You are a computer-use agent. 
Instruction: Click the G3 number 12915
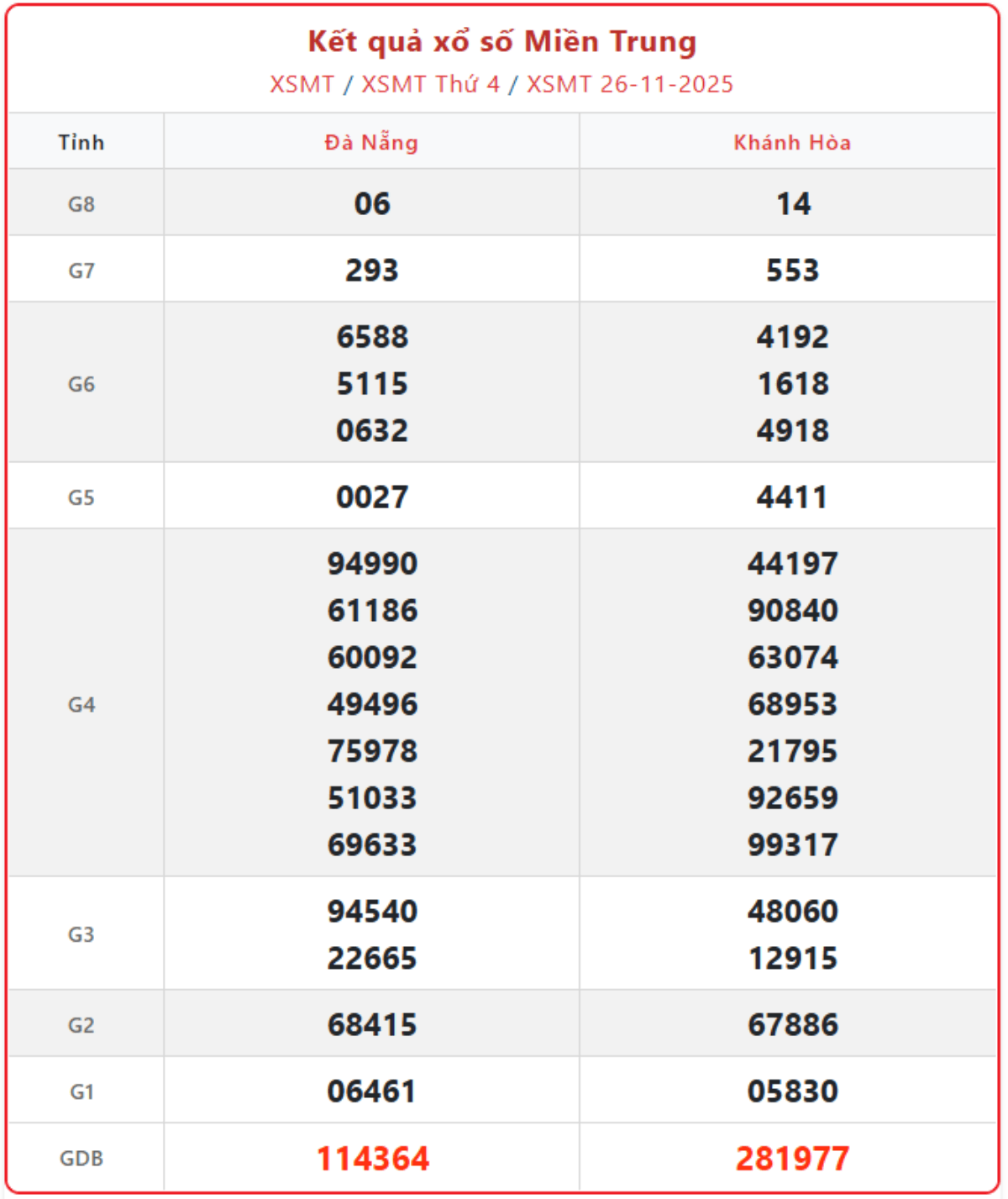pos(792,958)
